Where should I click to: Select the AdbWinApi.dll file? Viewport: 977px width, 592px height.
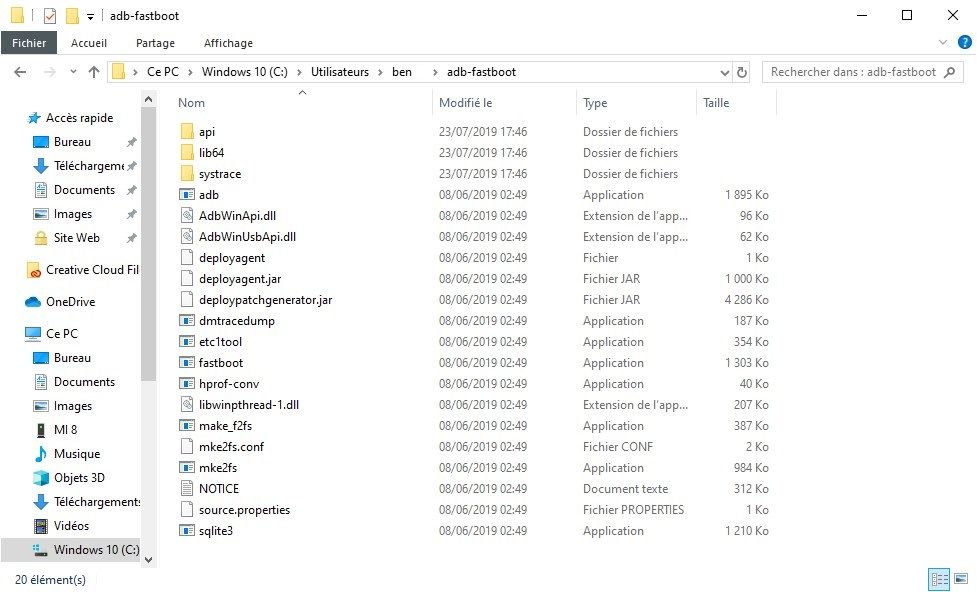tap(237, 216)
